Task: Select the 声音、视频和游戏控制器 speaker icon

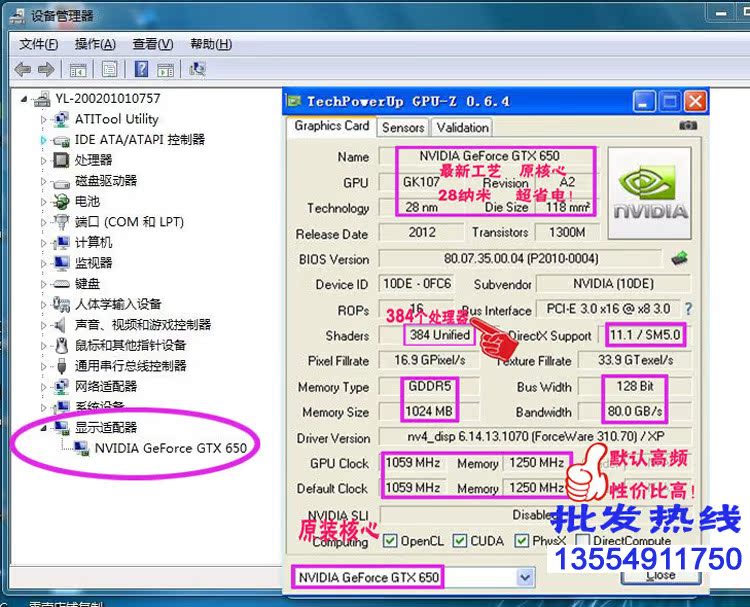Action: [59, 325]
